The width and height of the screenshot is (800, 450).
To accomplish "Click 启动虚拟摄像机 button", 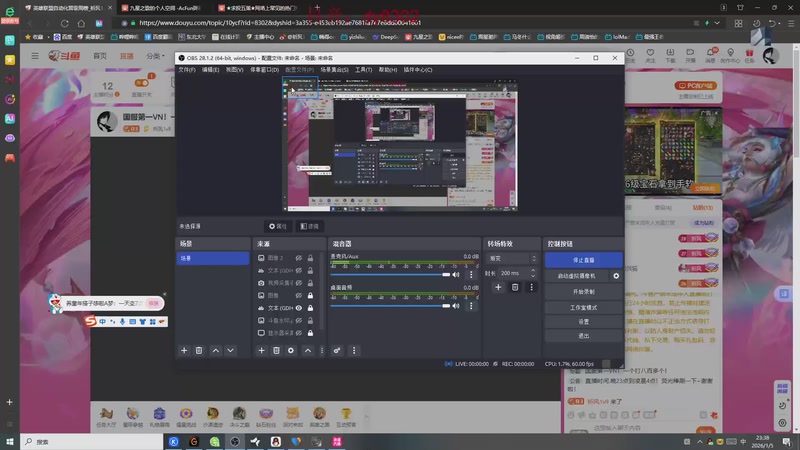I will click(x=577, y=276).
